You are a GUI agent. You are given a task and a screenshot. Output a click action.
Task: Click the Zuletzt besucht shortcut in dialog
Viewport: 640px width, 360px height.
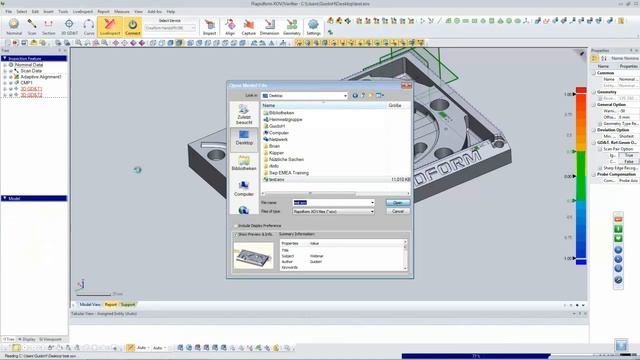[x=244, y=114]
